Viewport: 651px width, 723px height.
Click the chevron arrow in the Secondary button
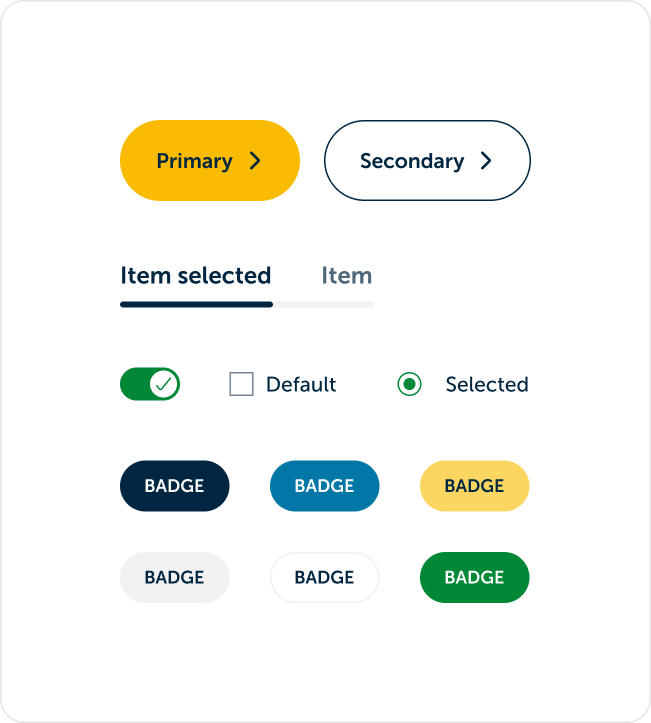486,161
